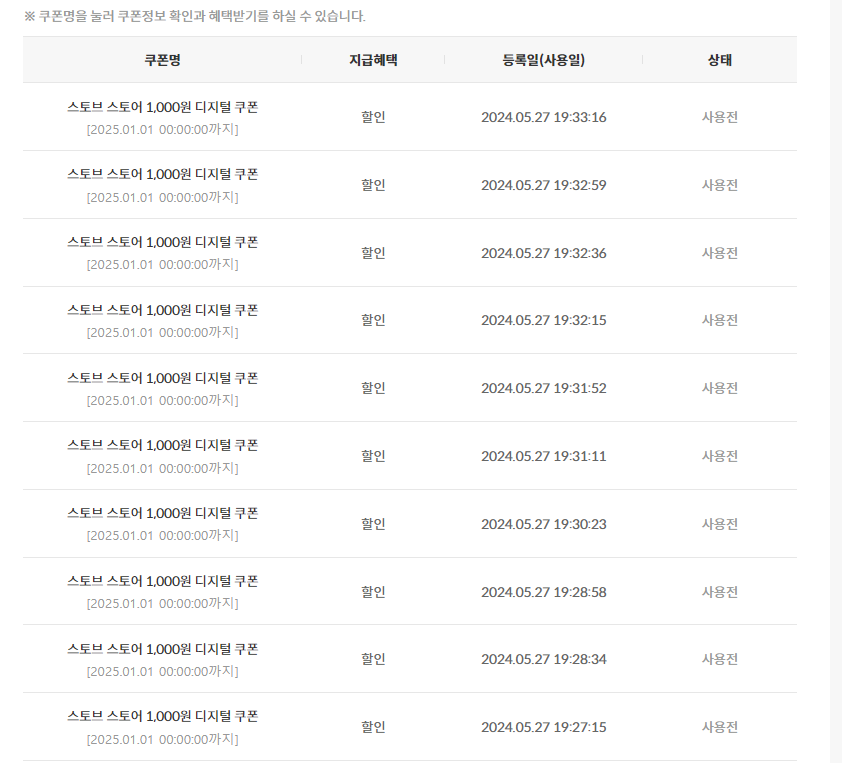
Task: Open the coupon registered at 19:28:34
Action: pos(162,650)
